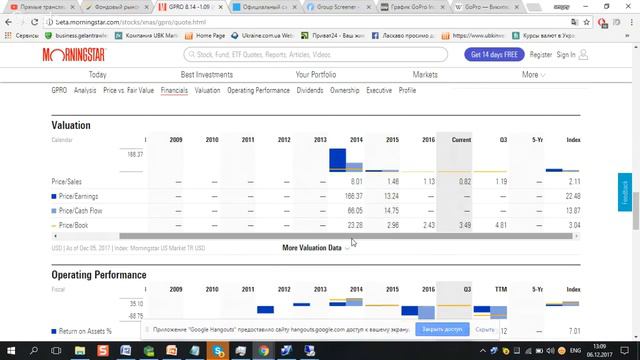The image size is (640, 360).
Task: Click the hide (Скрыть) link in Hangouts bar
Action: click(485, 329)
